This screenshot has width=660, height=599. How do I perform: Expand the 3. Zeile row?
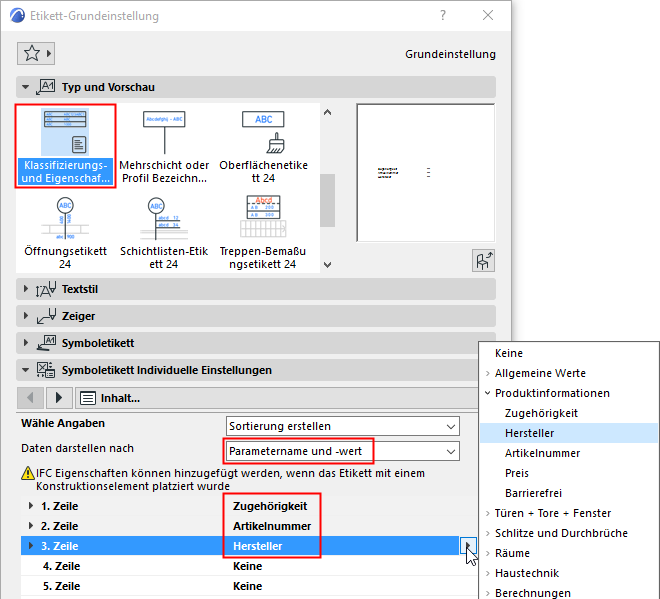(31, 546)
